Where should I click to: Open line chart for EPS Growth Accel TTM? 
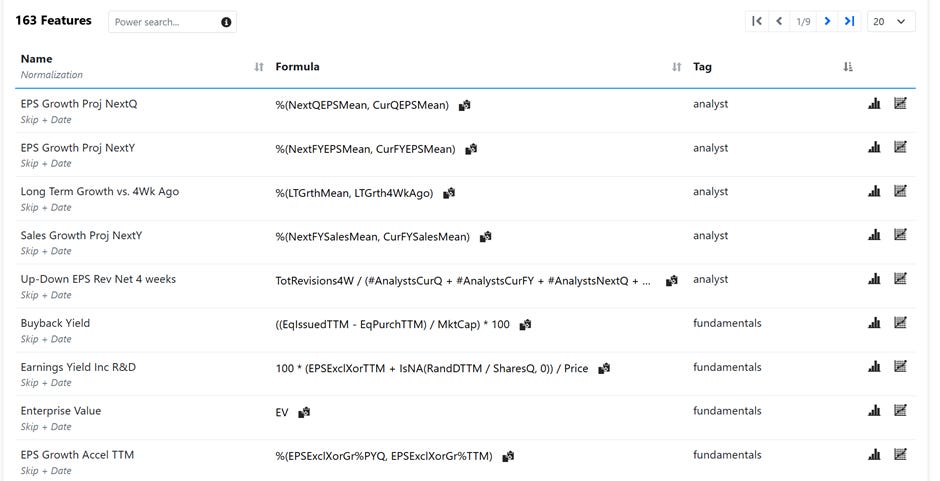(x=900, y=454)
